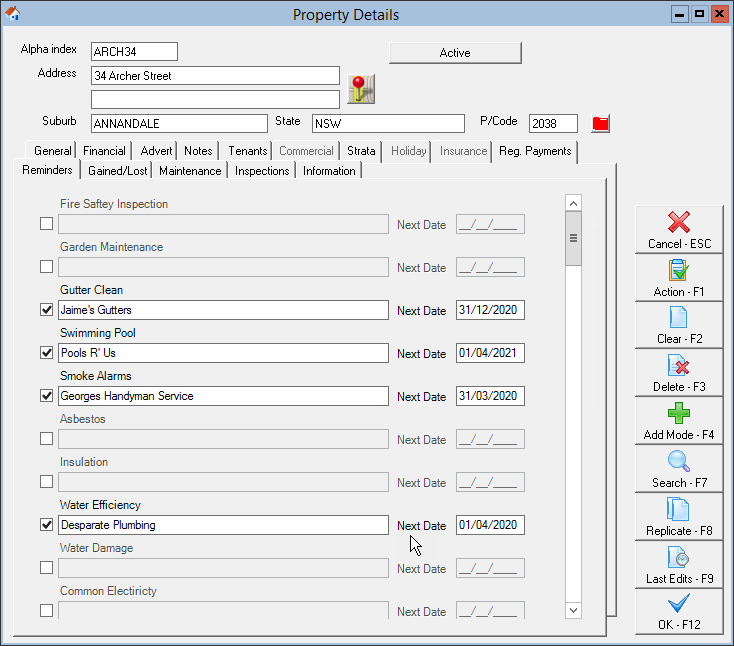Click the Replicate - F8 button

point(679,516)
